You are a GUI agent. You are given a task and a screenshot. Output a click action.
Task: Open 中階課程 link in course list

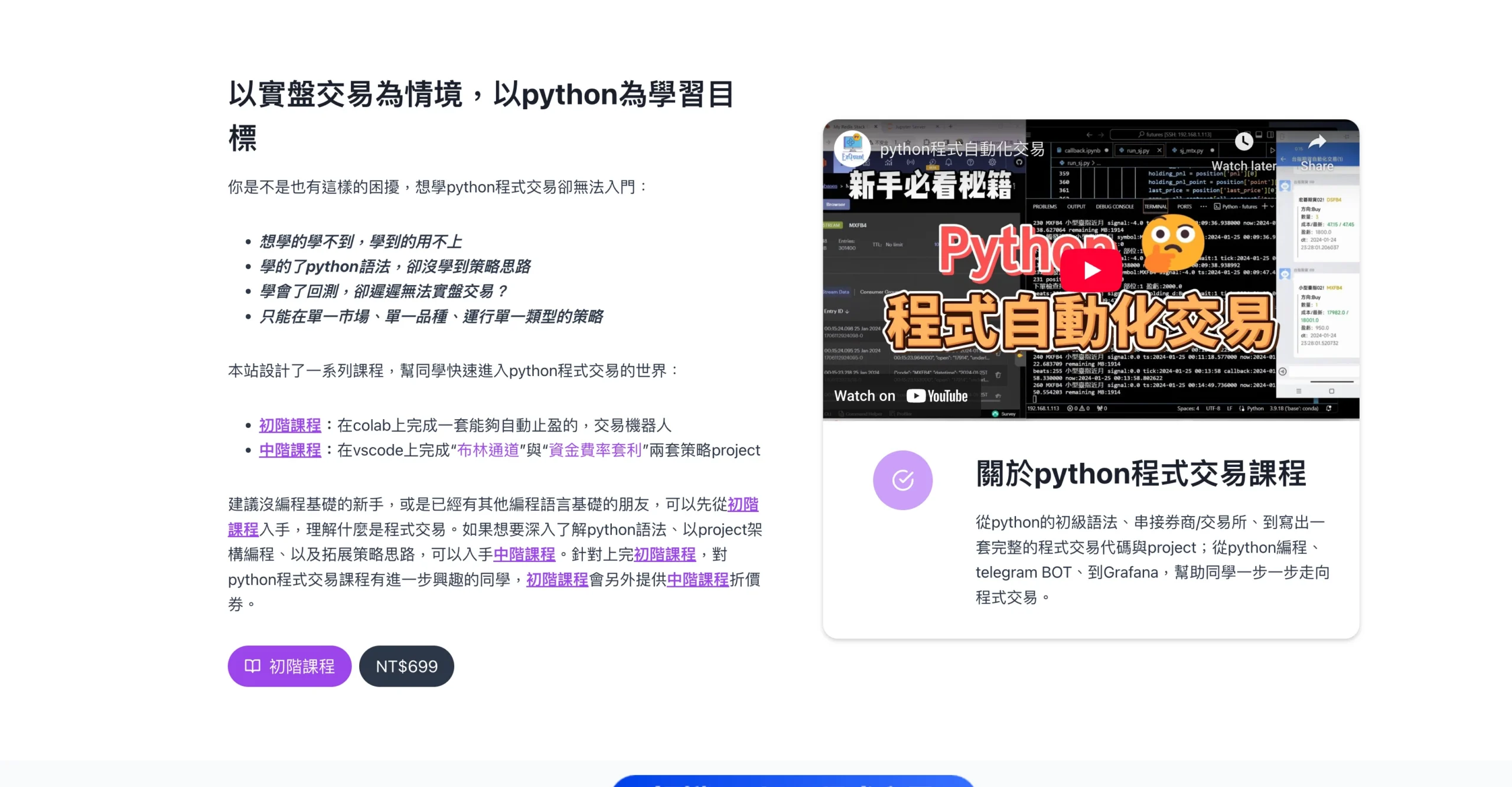[290, 450]
